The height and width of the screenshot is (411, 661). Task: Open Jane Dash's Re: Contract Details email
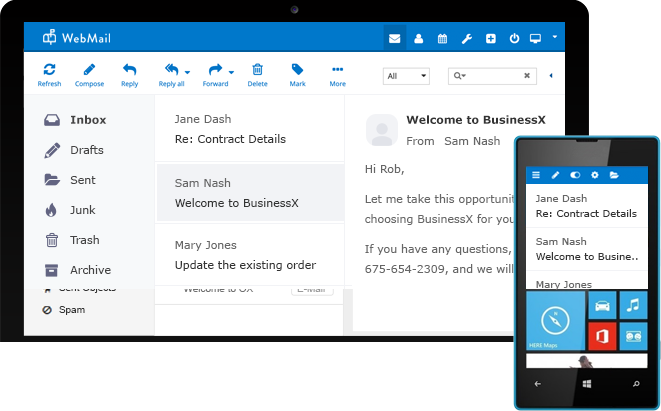pyautogui.click(x=249, y=128)
